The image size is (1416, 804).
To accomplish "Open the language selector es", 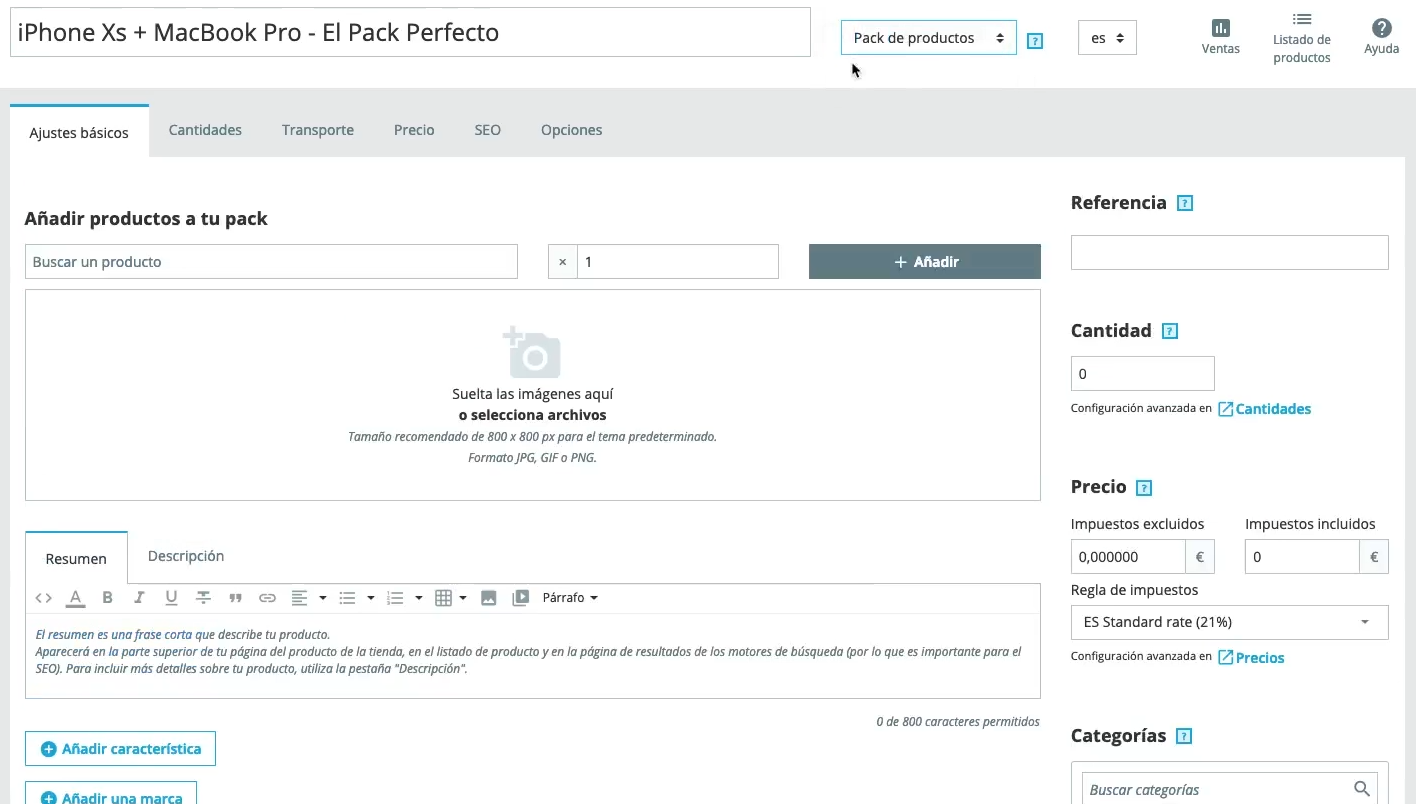I will [x=1107, y=38].
